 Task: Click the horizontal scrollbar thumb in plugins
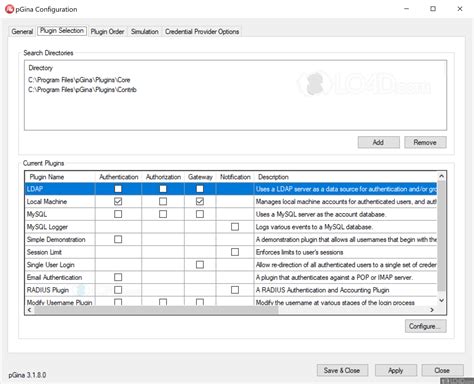156,310
